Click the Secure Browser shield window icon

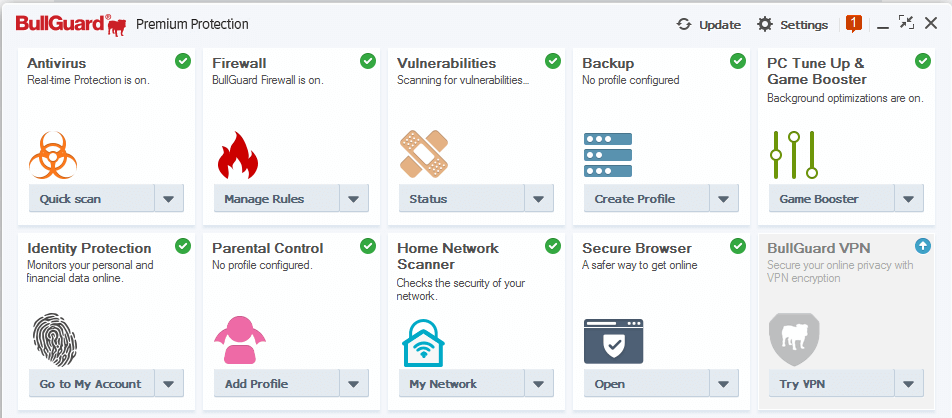[613, 341]
